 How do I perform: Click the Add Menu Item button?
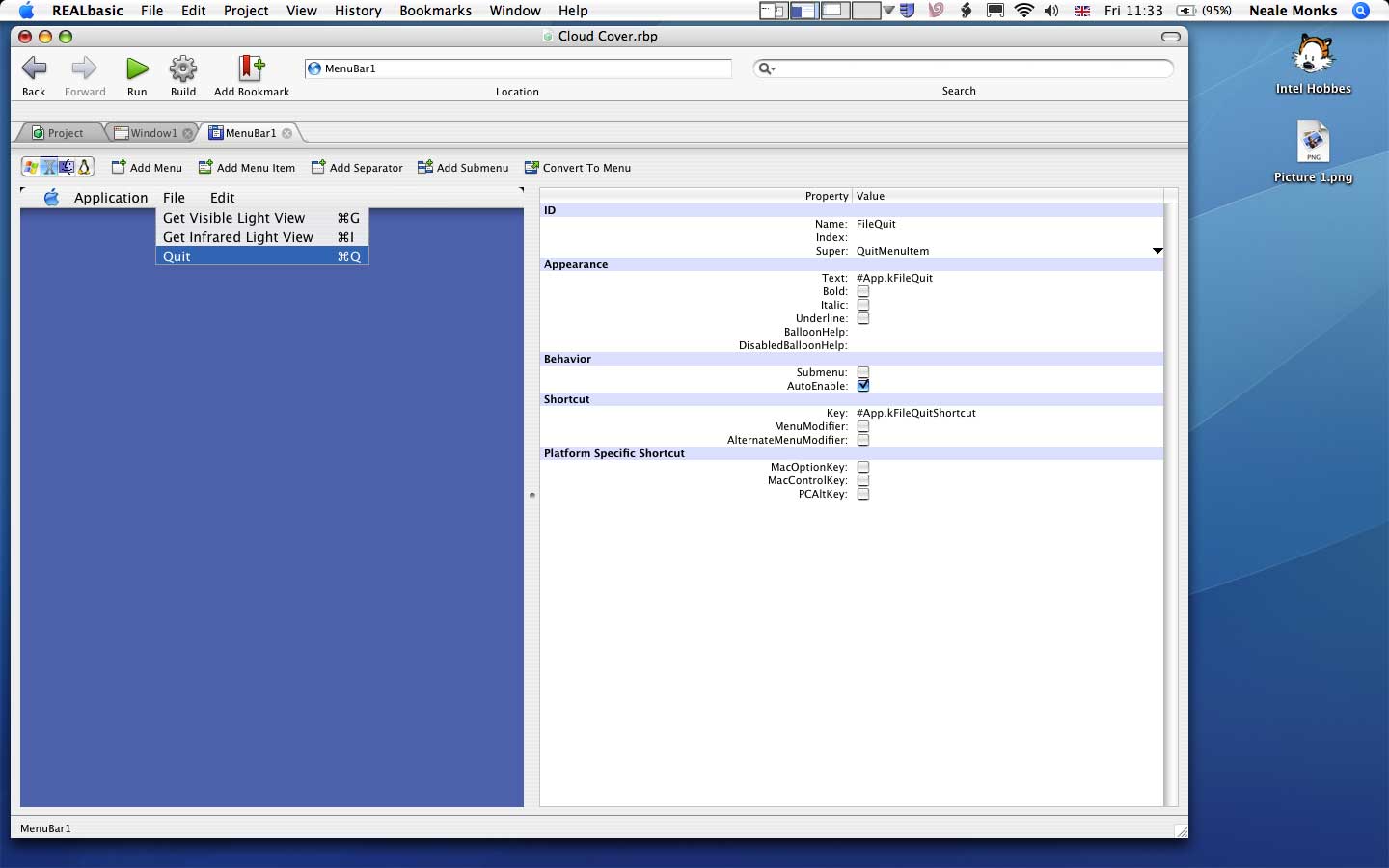(x=247, y=168)
